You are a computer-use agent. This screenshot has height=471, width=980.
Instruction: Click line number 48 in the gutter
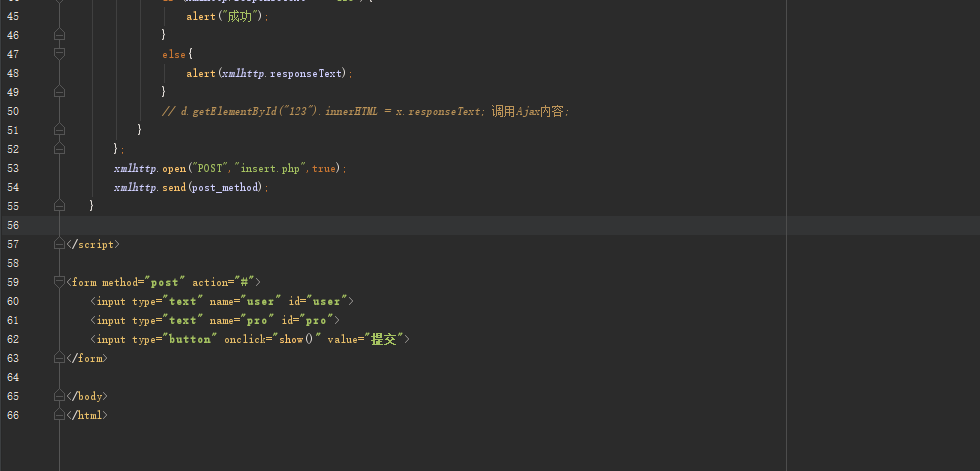pos(12,73)
